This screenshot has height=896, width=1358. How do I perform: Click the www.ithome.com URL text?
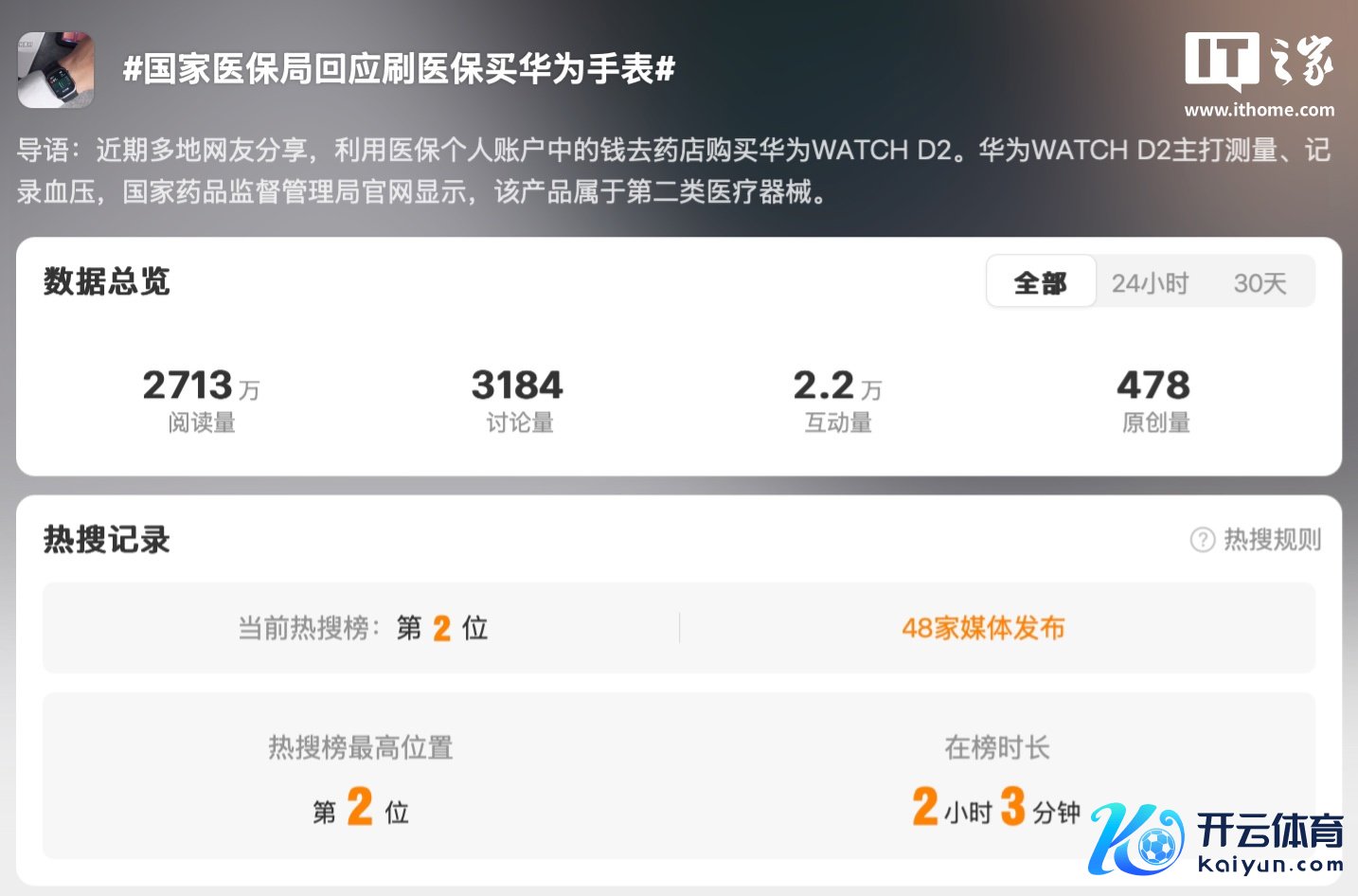click(x=1260, y=110)
